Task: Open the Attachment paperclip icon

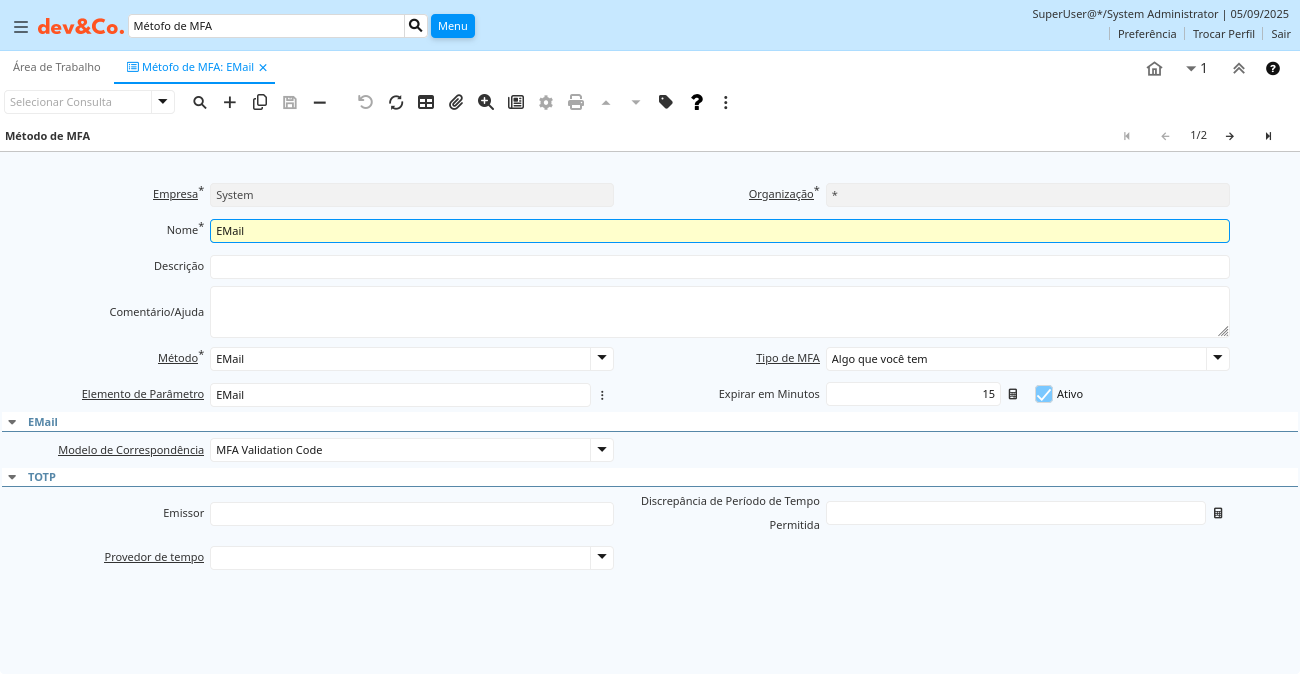Action: (x=456, y=102)
